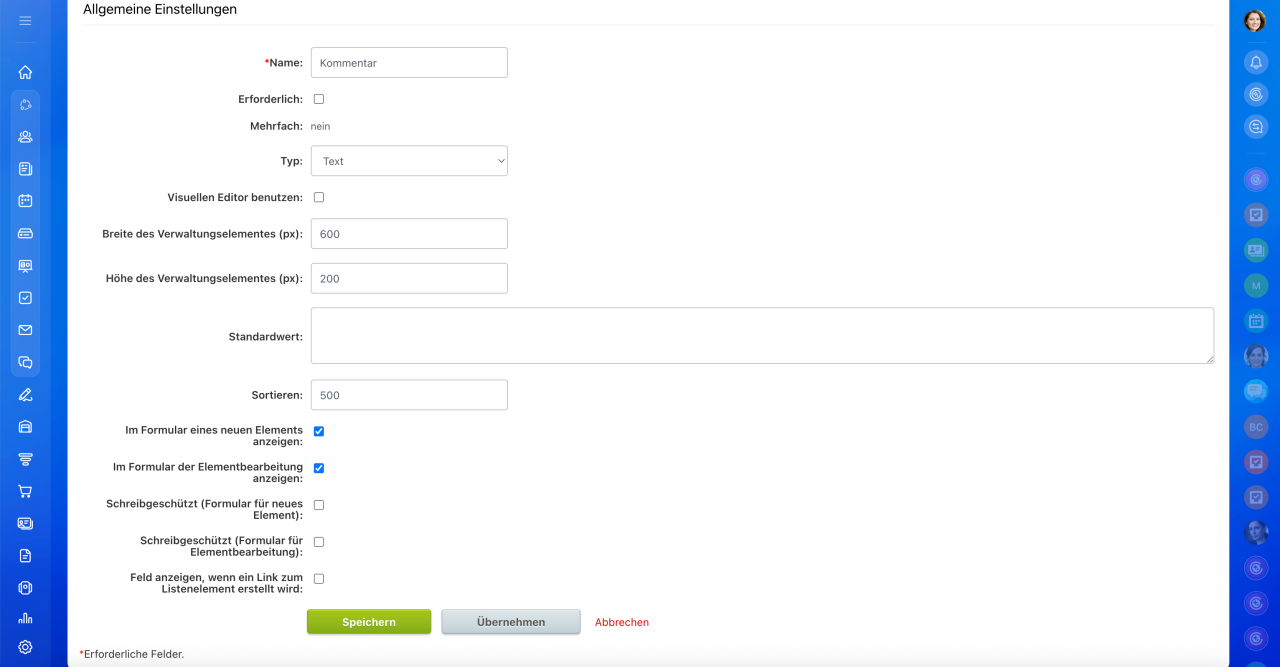The width and height of the screenshot is (1280, 667).
Task: Click the 'Standardwert:' label
Action: pyautogui.click(x=266, y=336)
